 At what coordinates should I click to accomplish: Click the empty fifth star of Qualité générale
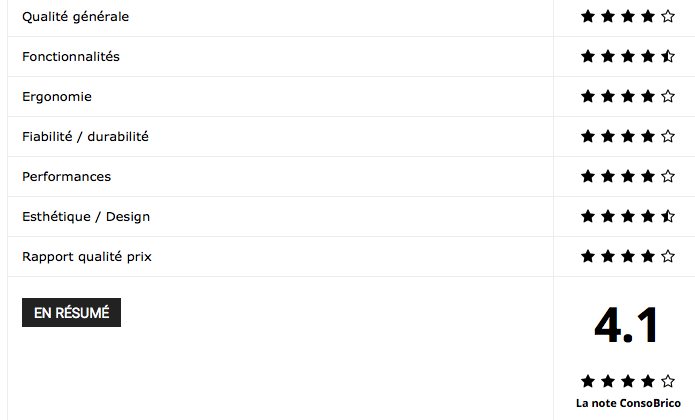point(668,16)
